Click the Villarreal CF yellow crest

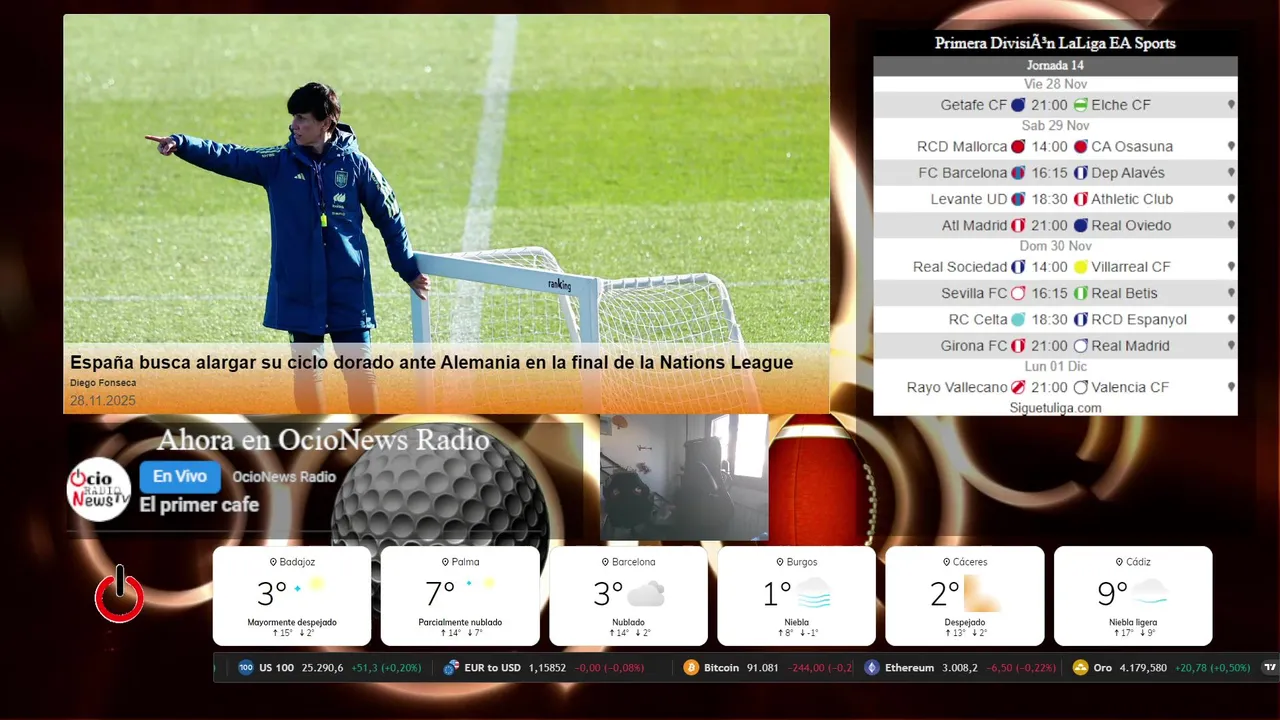pyautogui.click(x=1080, y=267)
